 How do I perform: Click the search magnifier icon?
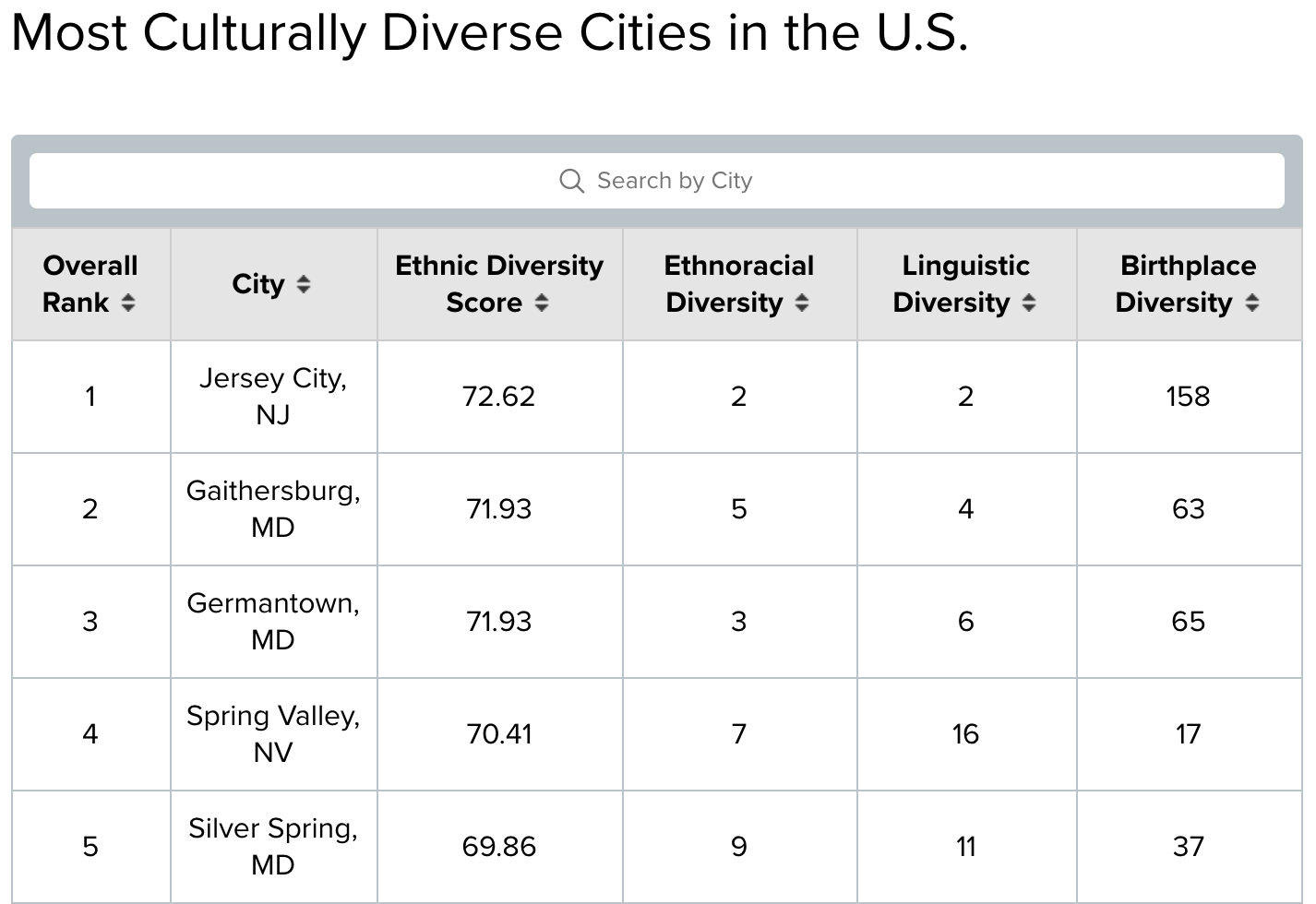pos(571,181)
